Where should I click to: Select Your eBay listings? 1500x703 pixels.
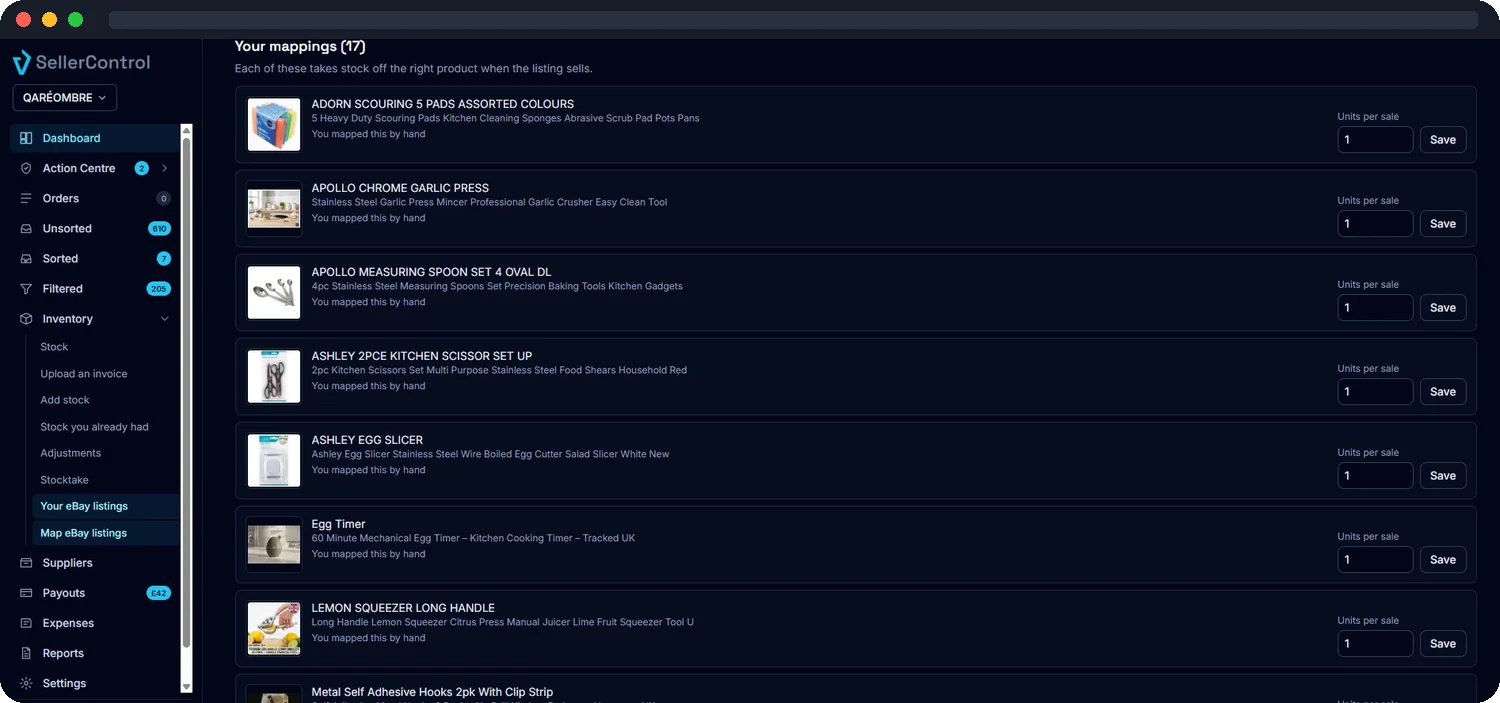click(105, 506)
